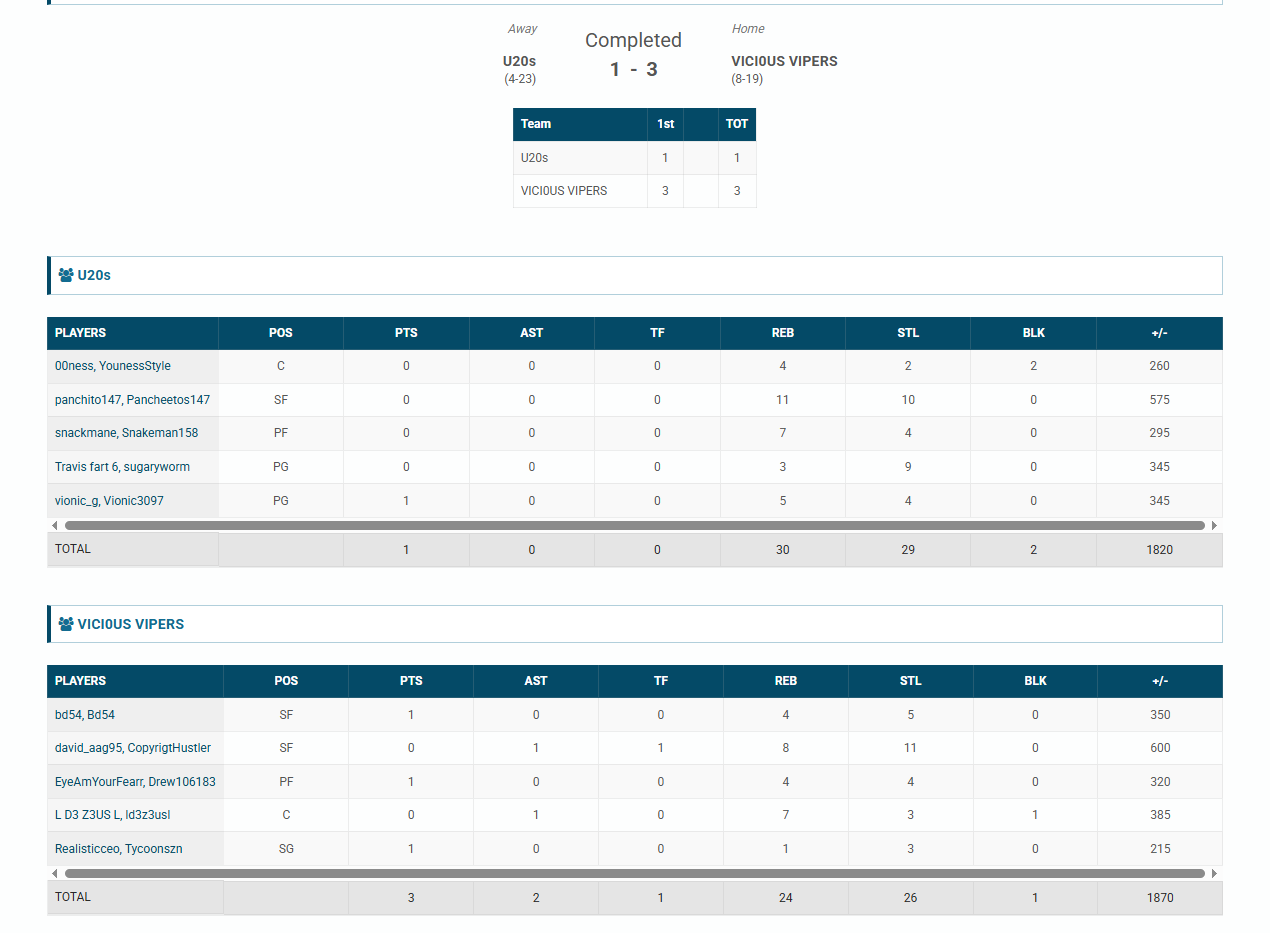Open player 00ness, YounessStyle profile

[113, 366]
